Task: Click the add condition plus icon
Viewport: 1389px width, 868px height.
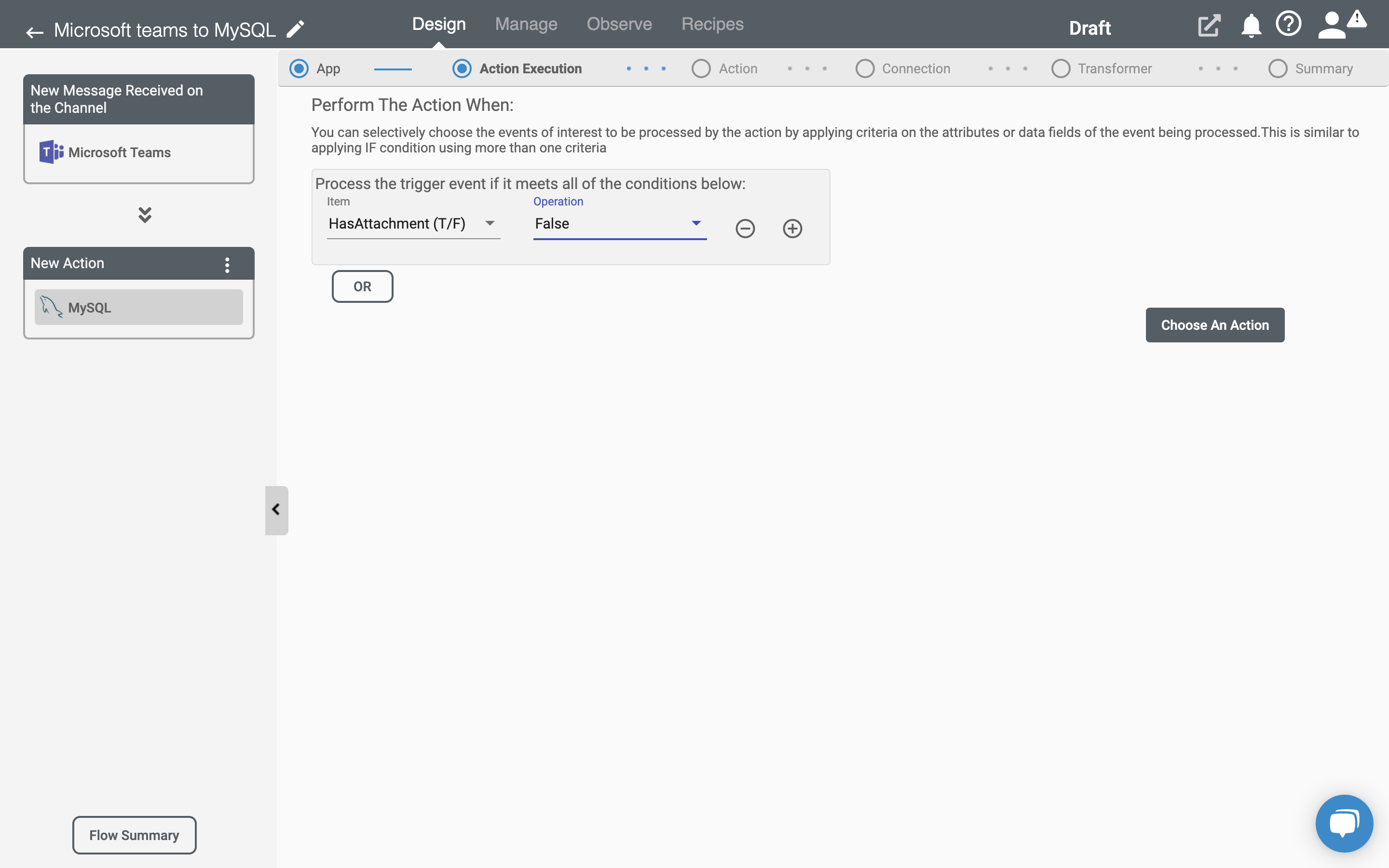Action: pyautogui.click(x=792, y=228)
